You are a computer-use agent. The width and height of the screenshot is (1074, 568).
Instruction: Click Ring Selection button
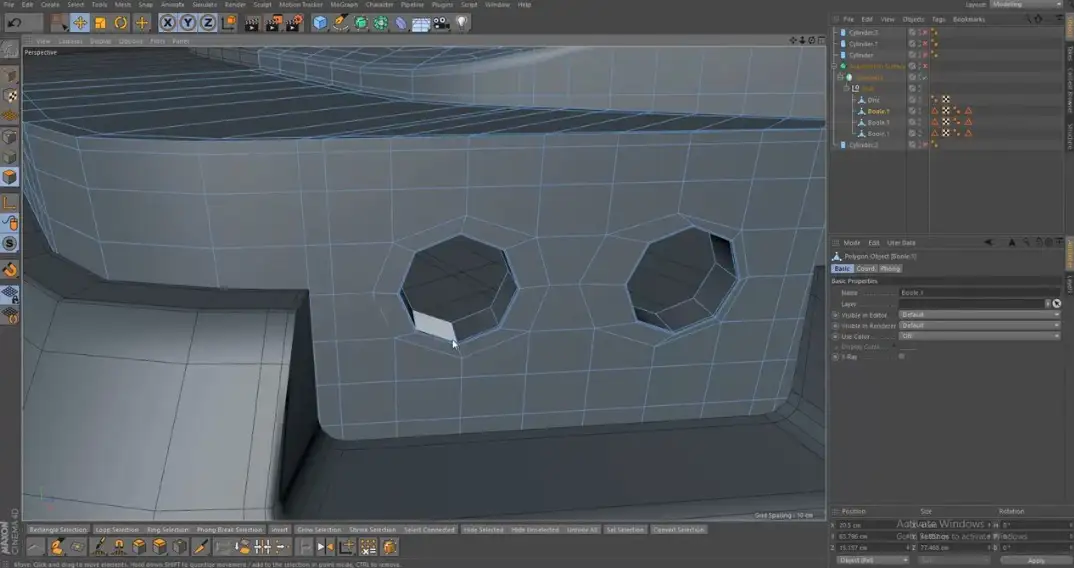click(x=167, y=530)
